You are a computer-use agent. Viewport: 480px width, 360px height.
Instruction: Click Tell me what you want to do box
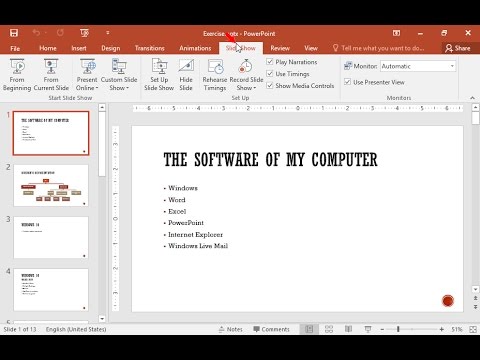click(379, 48)
